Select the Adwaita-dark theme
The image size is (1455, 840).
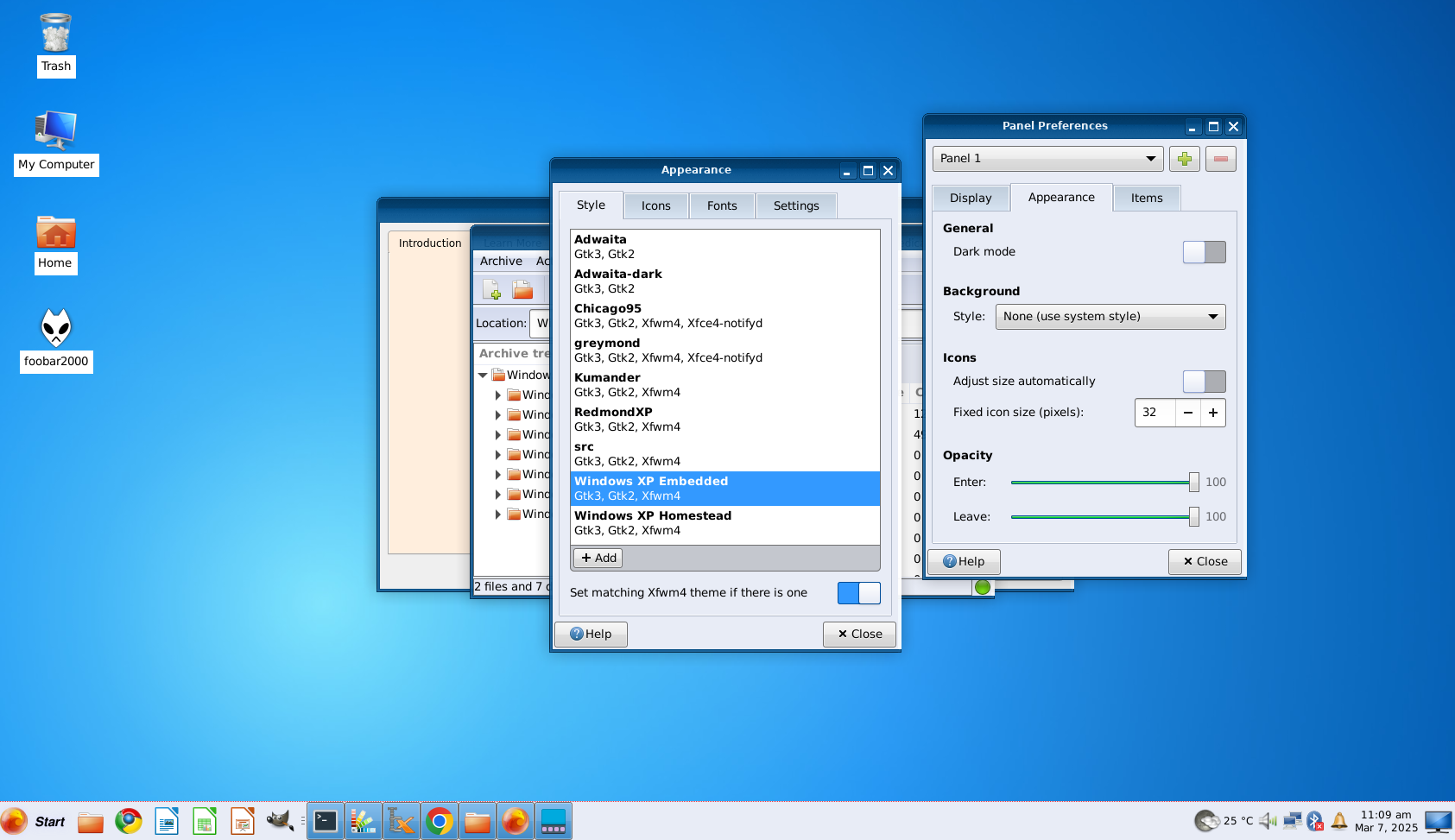pos(725,281)
